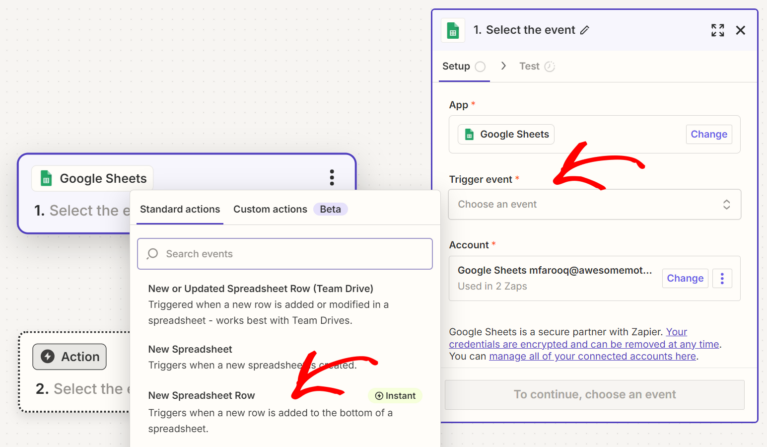Click the Google Sheets chip in App field
Screen dimensions: 767x447
coord(506,134)
